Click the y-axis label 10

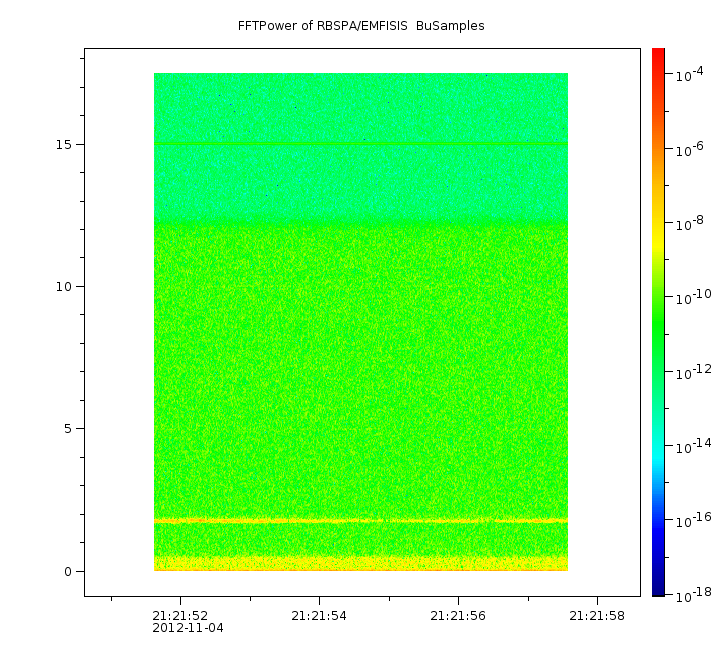coord(64,287)
